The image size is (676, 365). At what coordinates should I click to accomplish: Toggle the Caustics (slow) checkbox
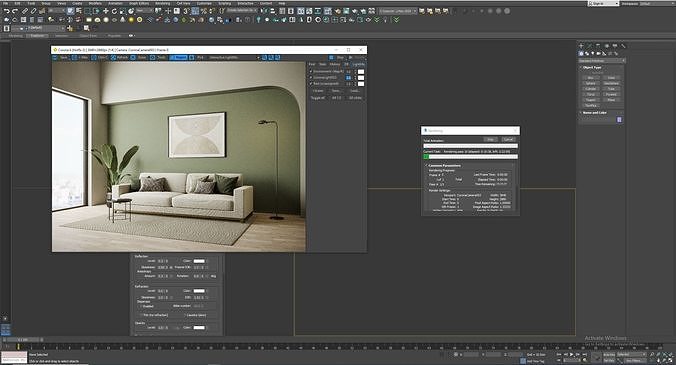click(x=185, y=315)
